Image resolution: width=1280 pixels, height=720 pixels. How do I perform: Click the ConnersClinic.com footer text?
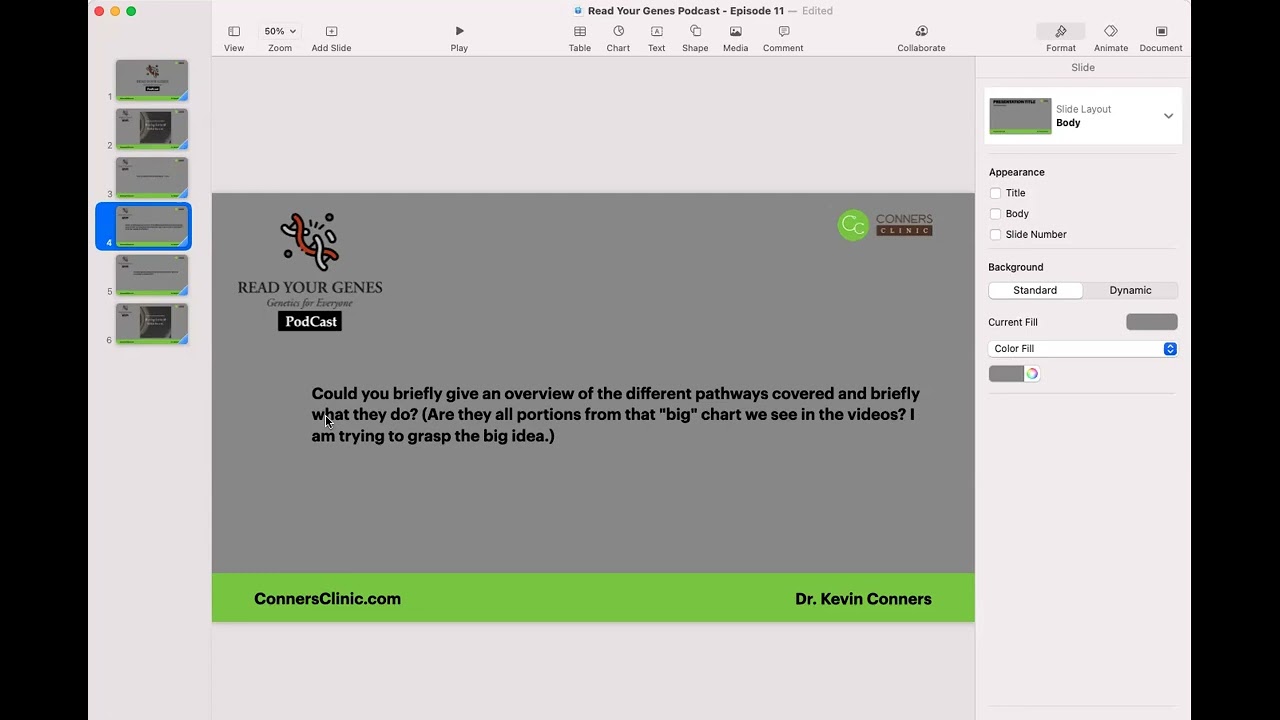[x=327, y=599]
